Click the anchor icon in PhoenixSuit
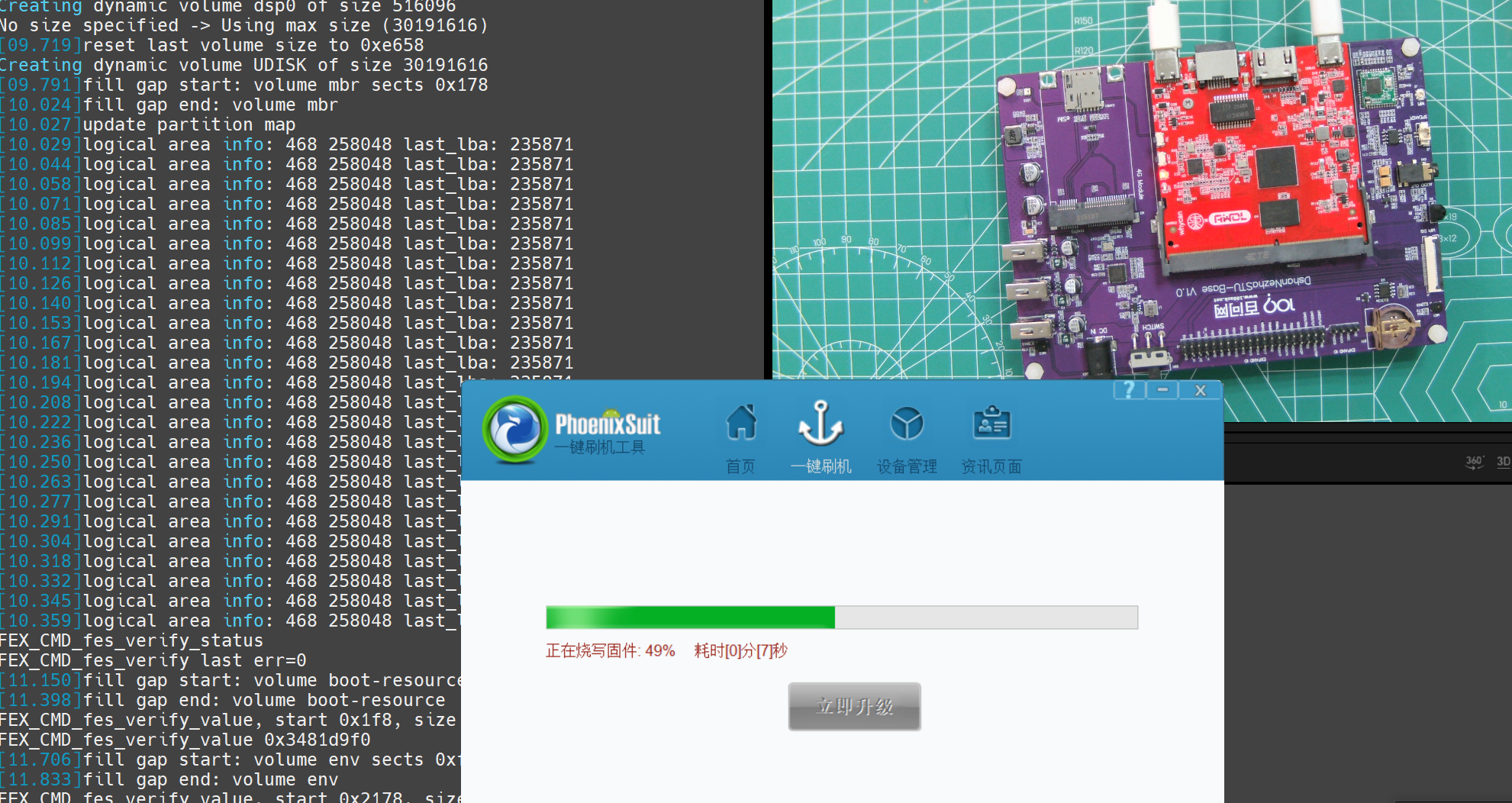 click(x=820, y=422)
